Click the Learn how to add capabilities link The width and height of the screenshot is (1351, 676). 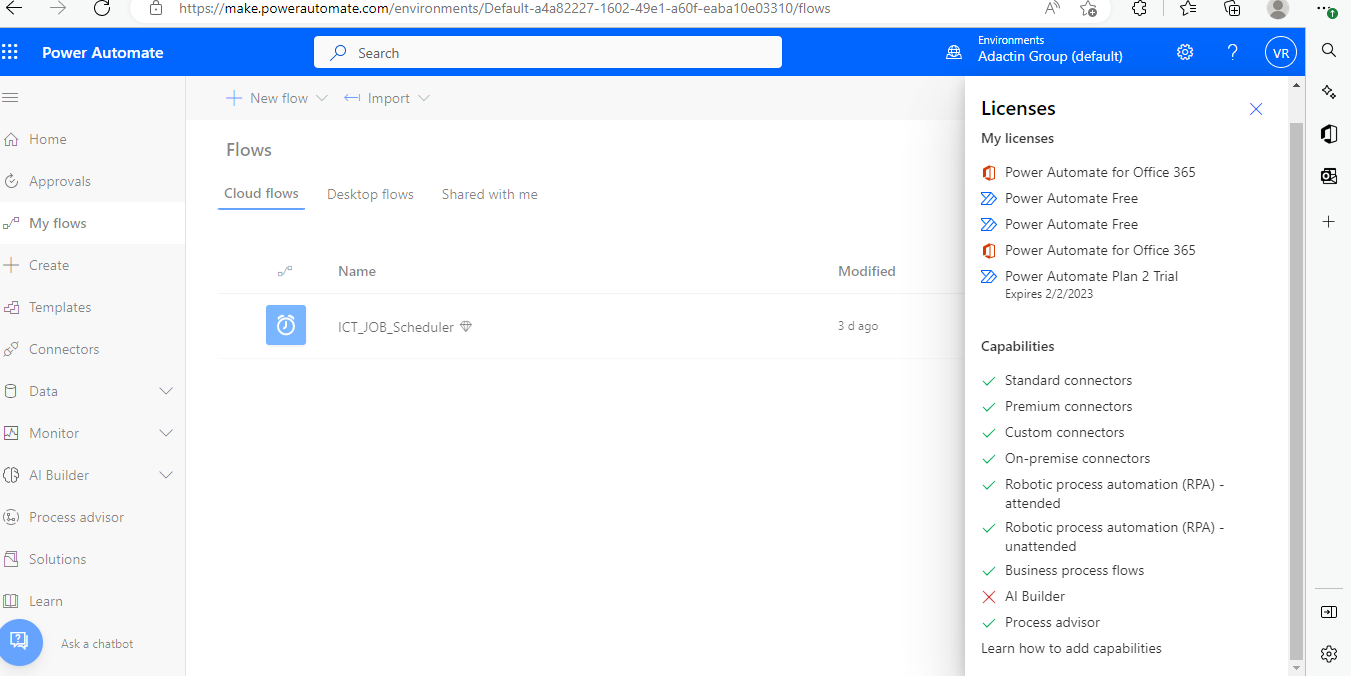pyautogui.click(x=1070, y=648)
